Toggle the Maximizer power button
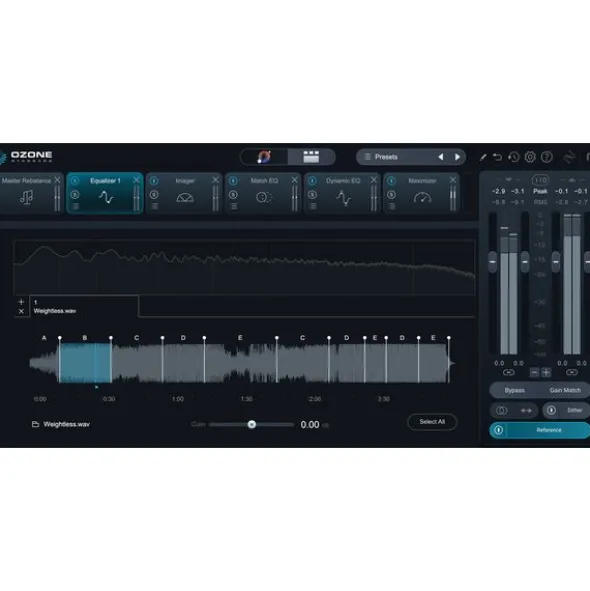 click(x=391, y=181)
